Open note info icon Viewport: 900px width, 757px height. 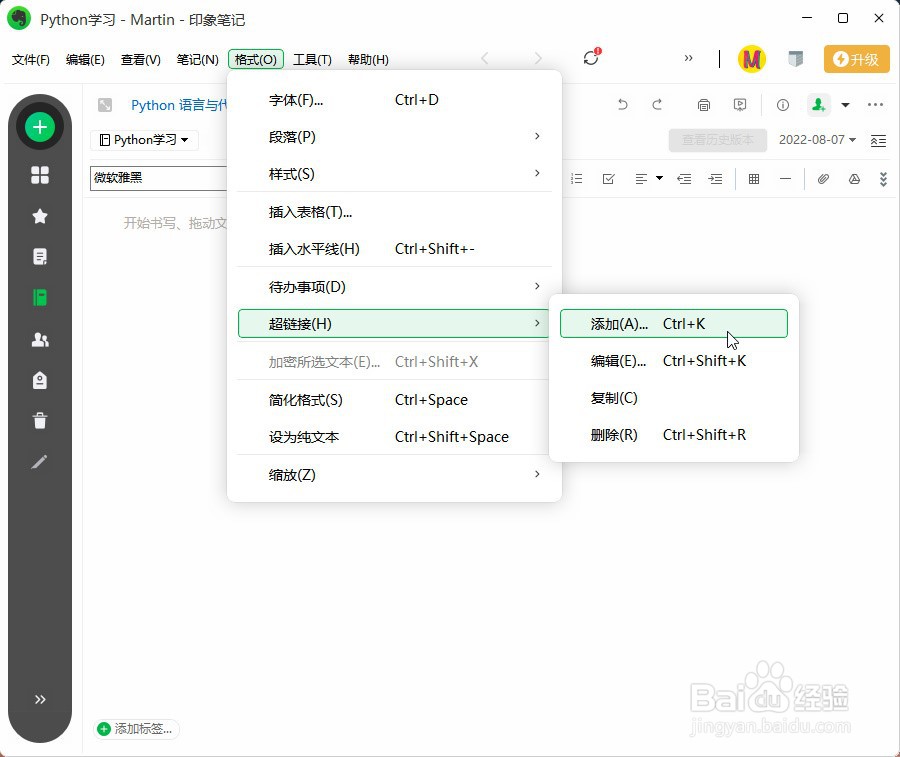(x=782, y=105)
